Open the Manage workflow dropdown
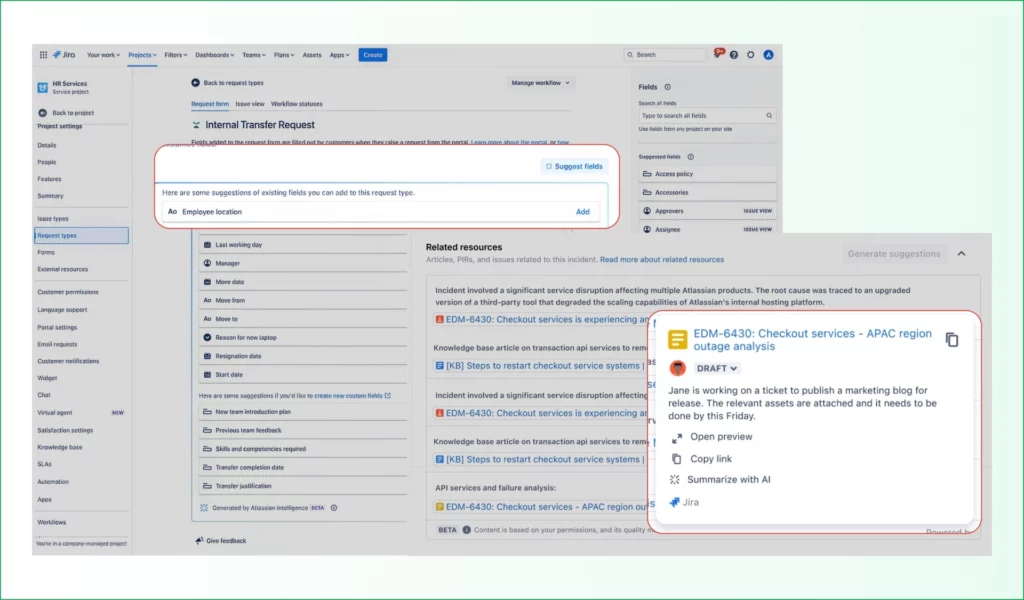 [541, 83]
